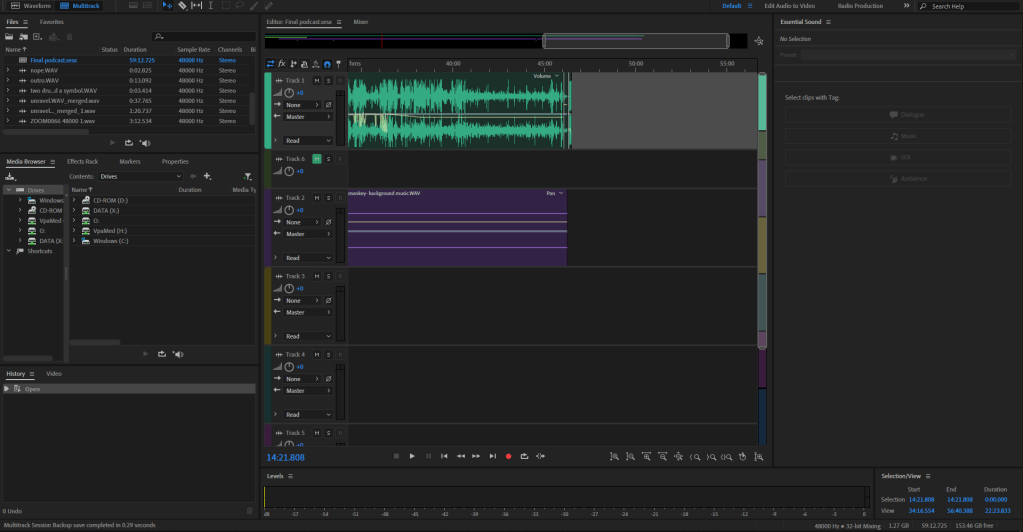Select the Time Selection tool
The width and height of the screenshot is (1023, 532).
[x=211, y=6]
